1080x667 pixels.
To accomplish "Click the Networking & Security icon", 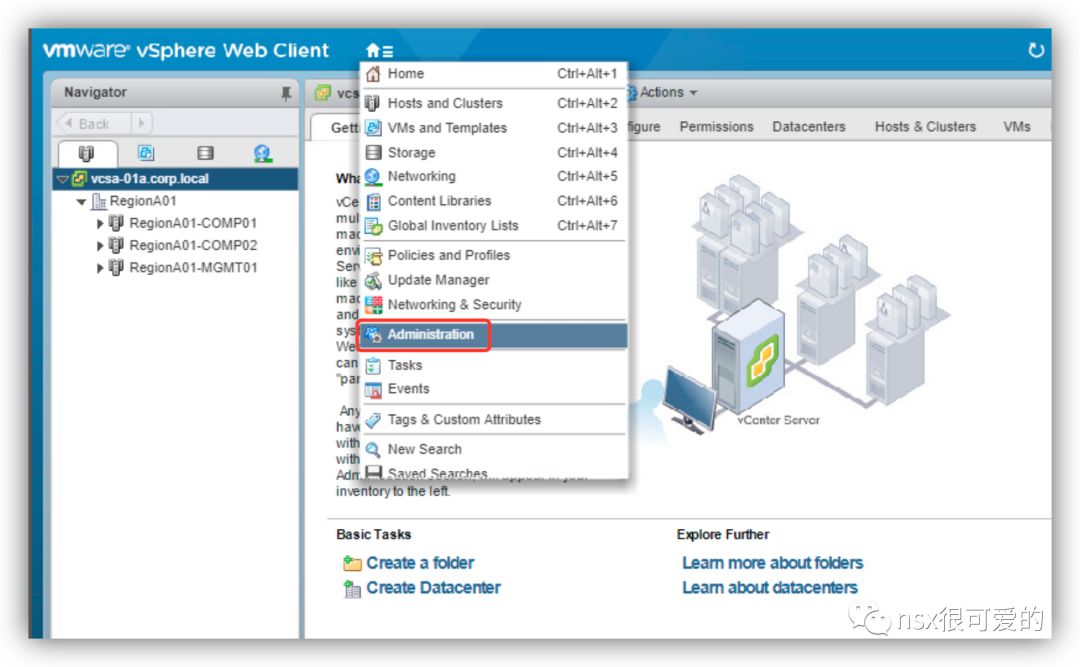I will pos(373,305).
